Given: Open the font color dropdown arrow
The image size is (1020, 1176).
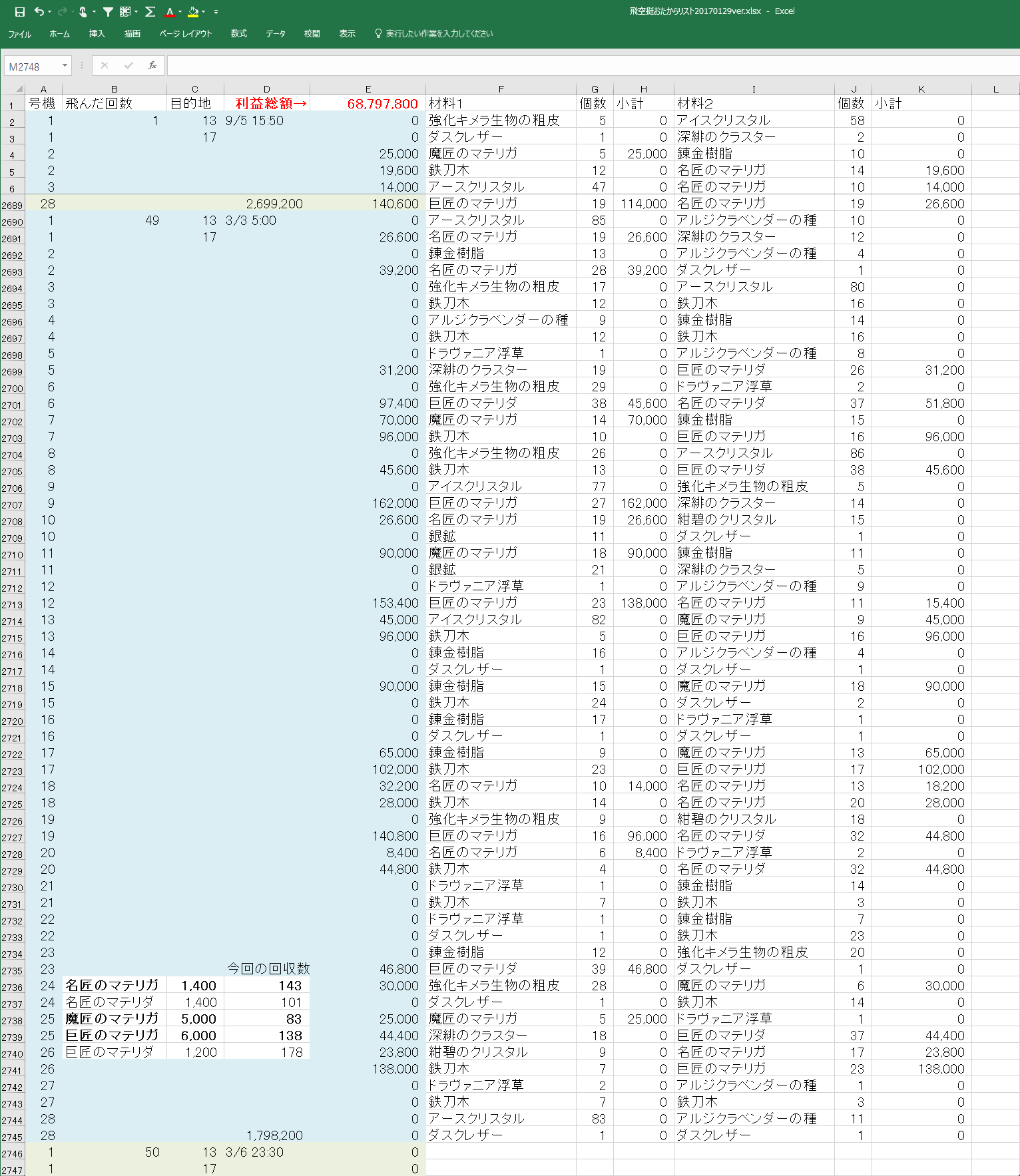Looking at the screenshot, I should pos(180,12).
